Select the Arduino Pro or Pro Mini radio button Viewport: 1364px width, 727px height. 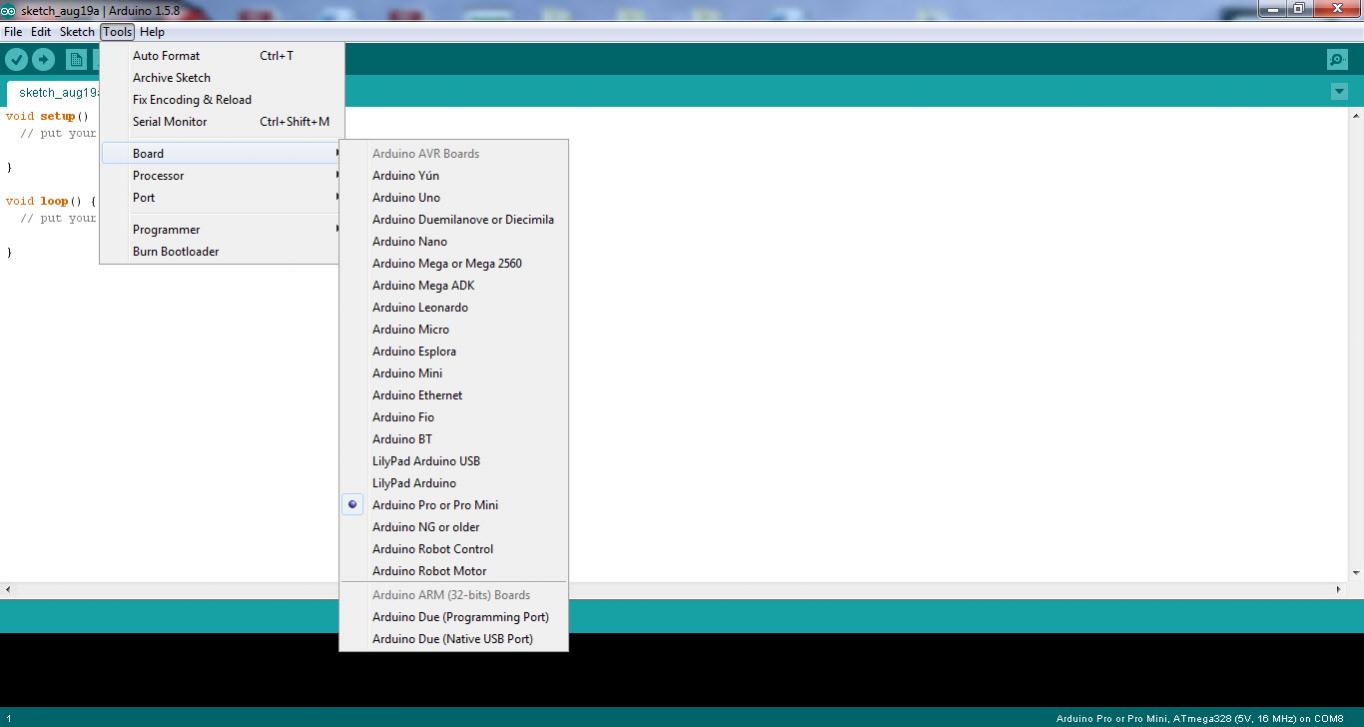(352, 505)
